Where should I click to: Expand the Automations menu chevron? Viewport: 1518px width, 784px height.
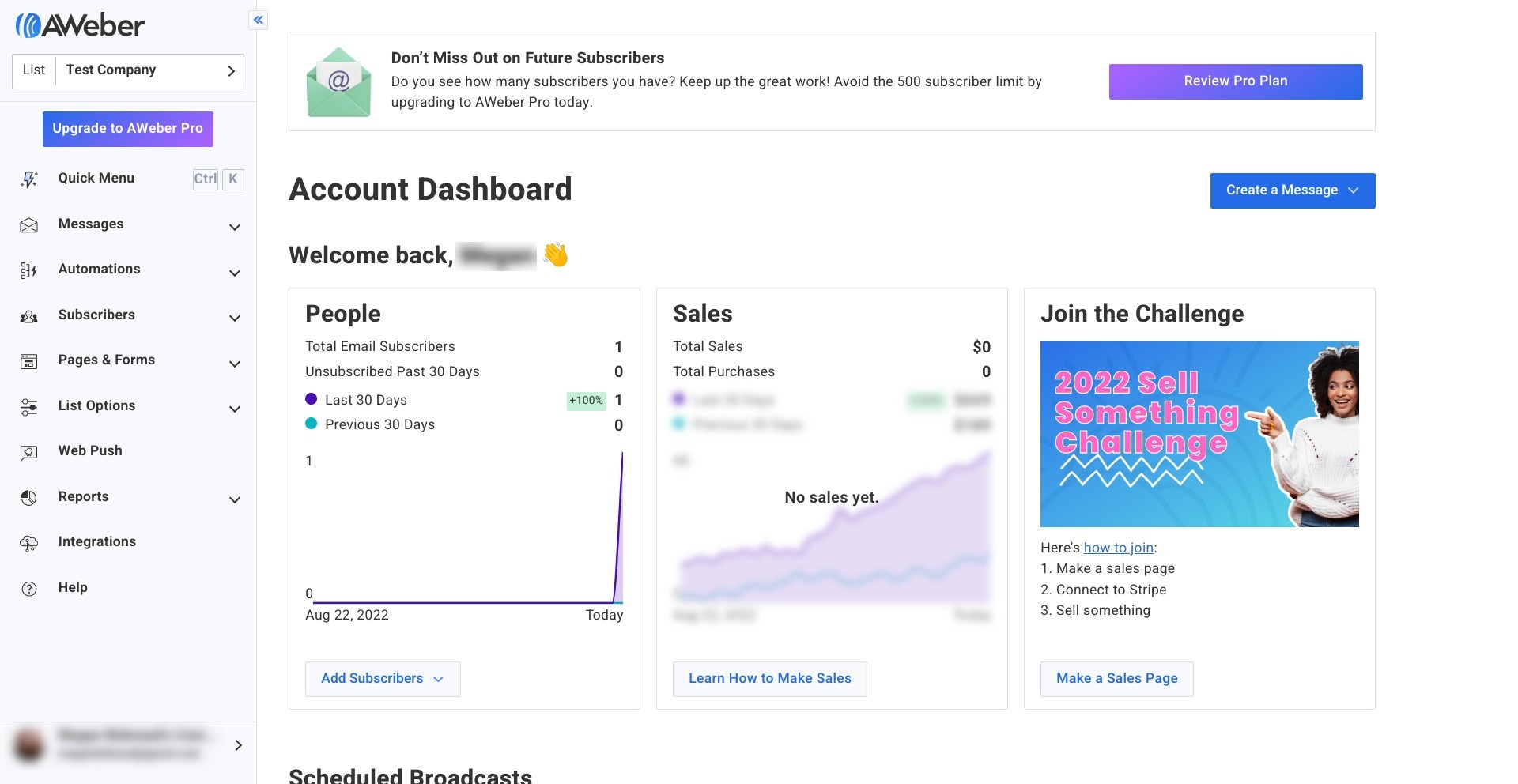[x=235, y=273]
